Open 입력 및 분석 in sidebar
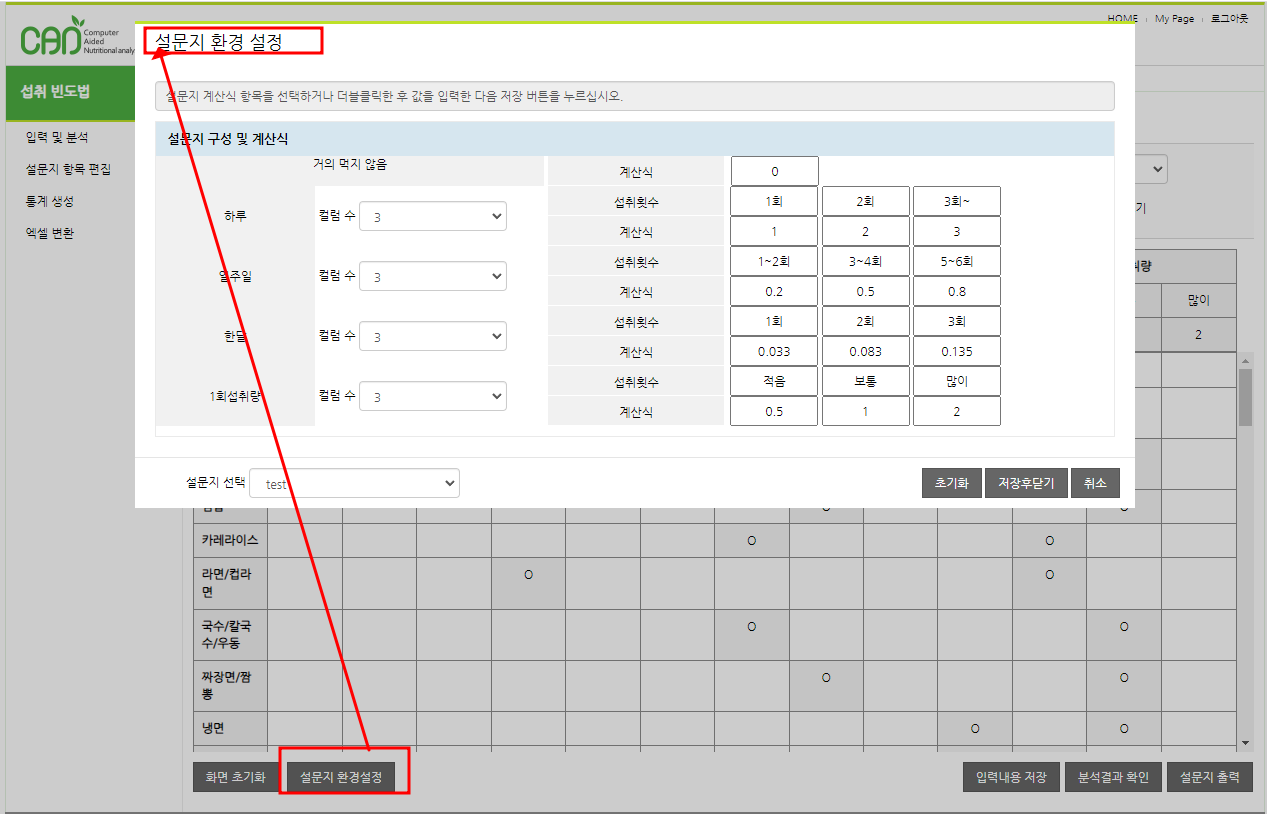The height and width of the screenshot is (814, 1267). (57, 137)
